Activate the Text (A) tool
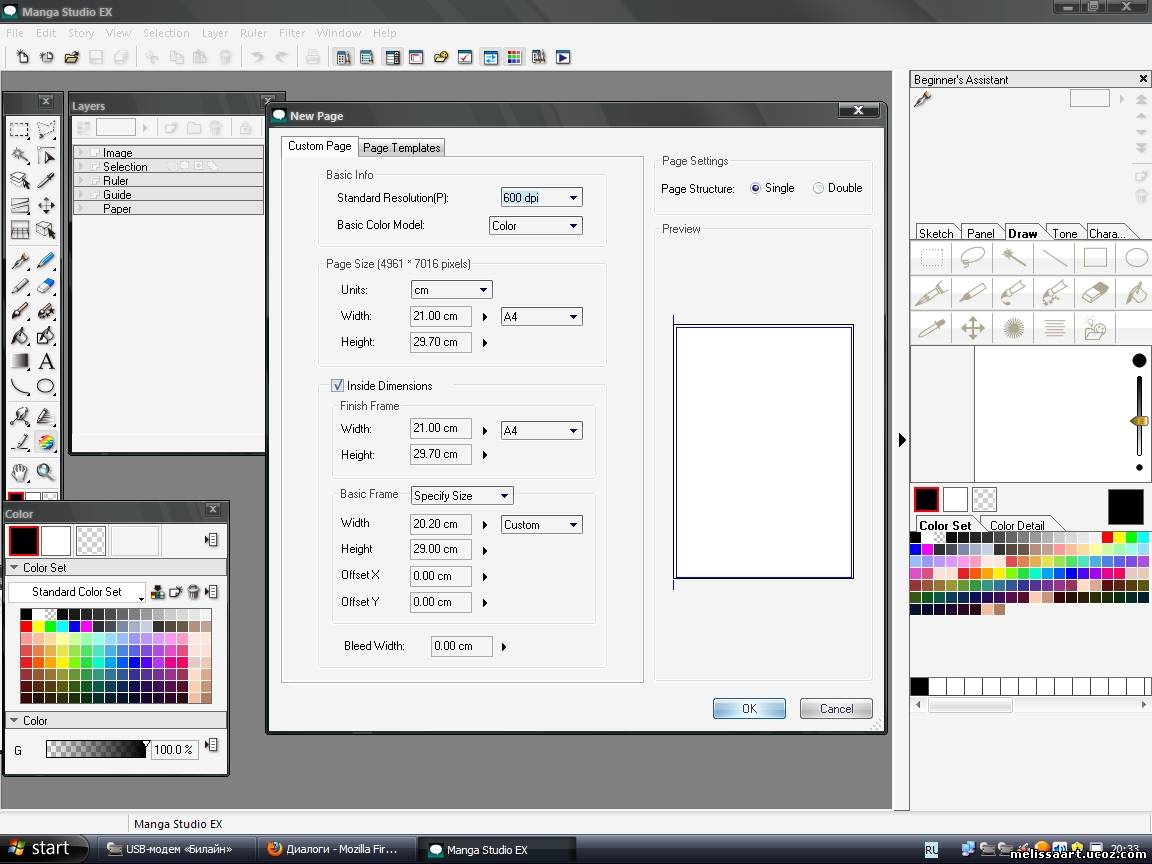The image size is (1152, 864). point(46,361)
